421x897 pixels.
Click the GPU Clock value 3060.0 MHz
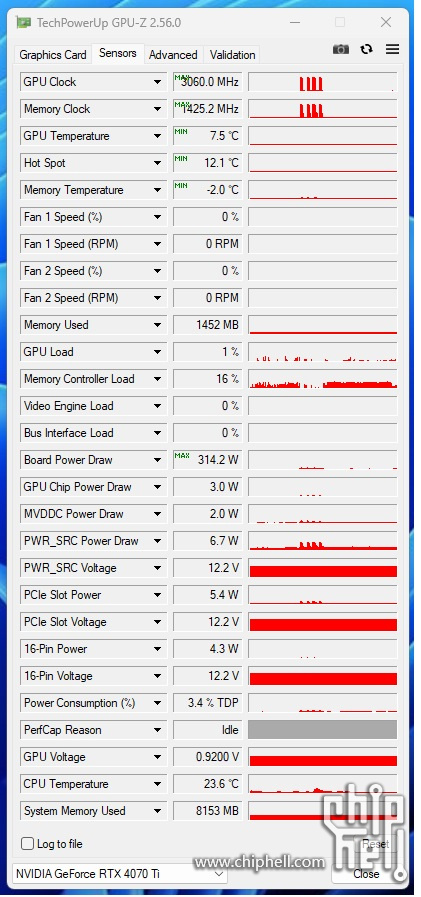point(207,82)
